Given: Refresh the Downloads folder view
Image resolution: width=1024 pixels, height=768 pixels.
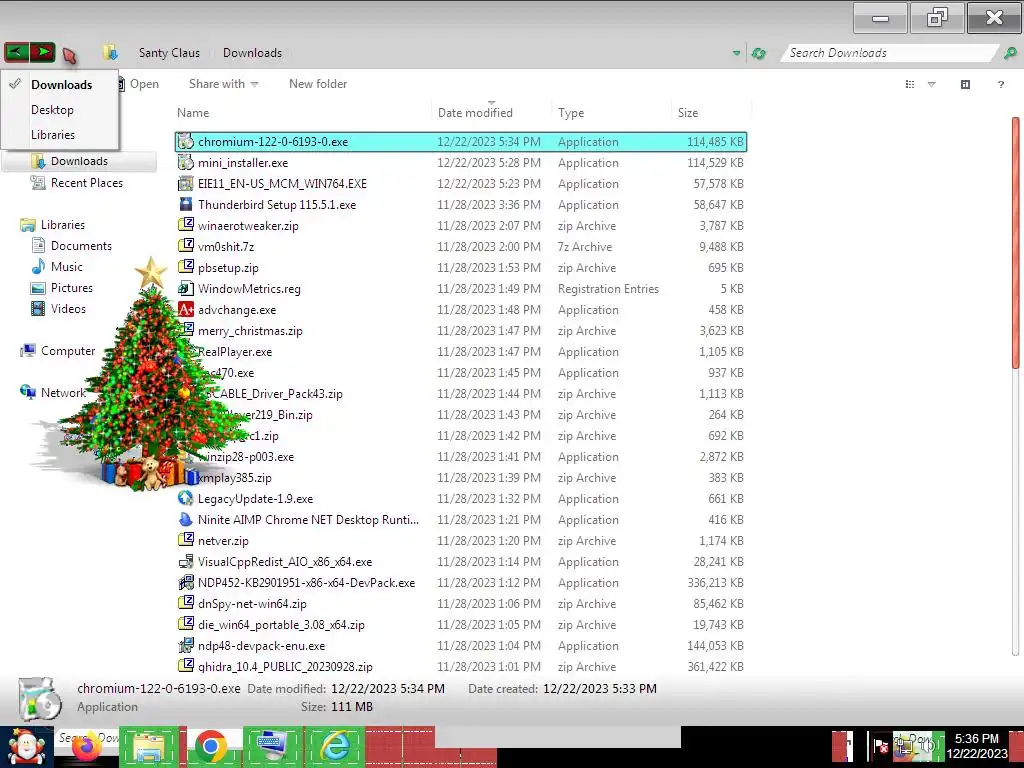Looking at the screenshot, I should (x=758, y=54).
